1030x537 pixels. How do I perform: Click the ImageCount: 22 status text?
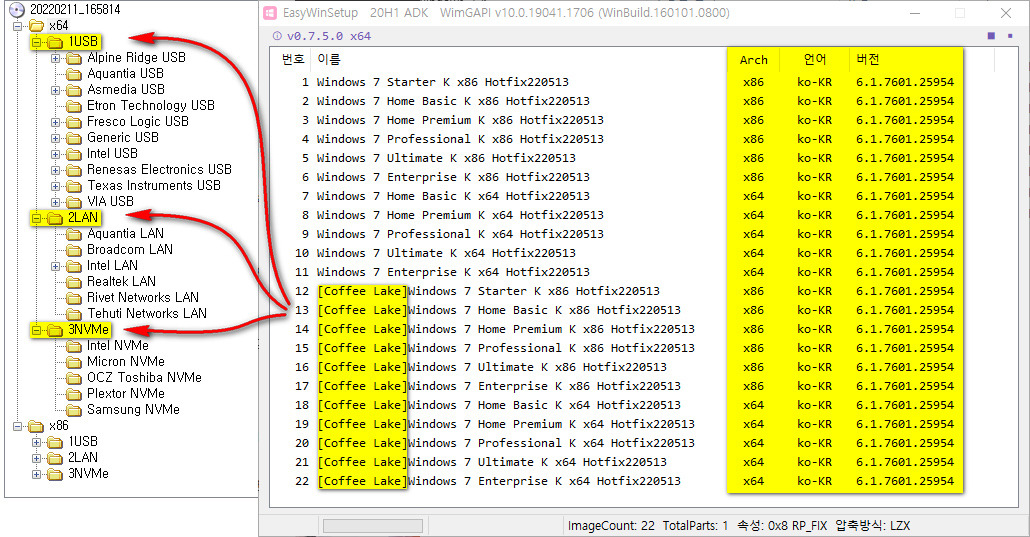pos(611,526)
